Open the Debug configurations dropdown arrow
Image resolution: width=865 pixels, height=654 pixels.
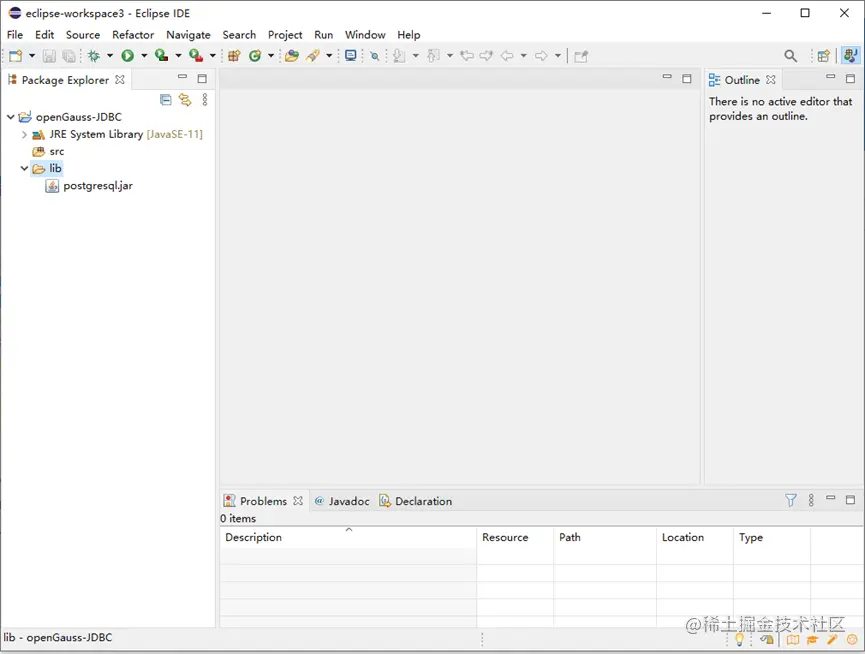click(110, 56)
